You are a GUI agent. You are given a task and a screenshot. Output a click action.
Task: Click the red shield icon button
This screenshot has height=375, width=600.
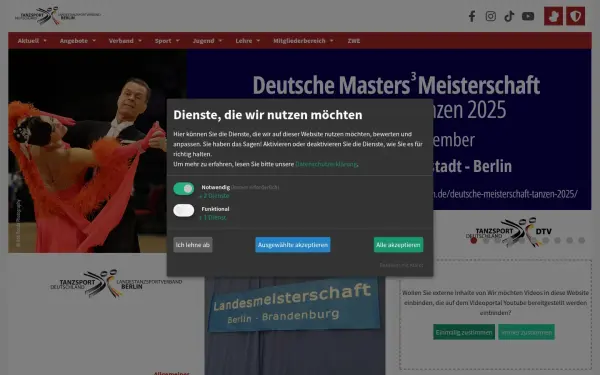point(576,16)
